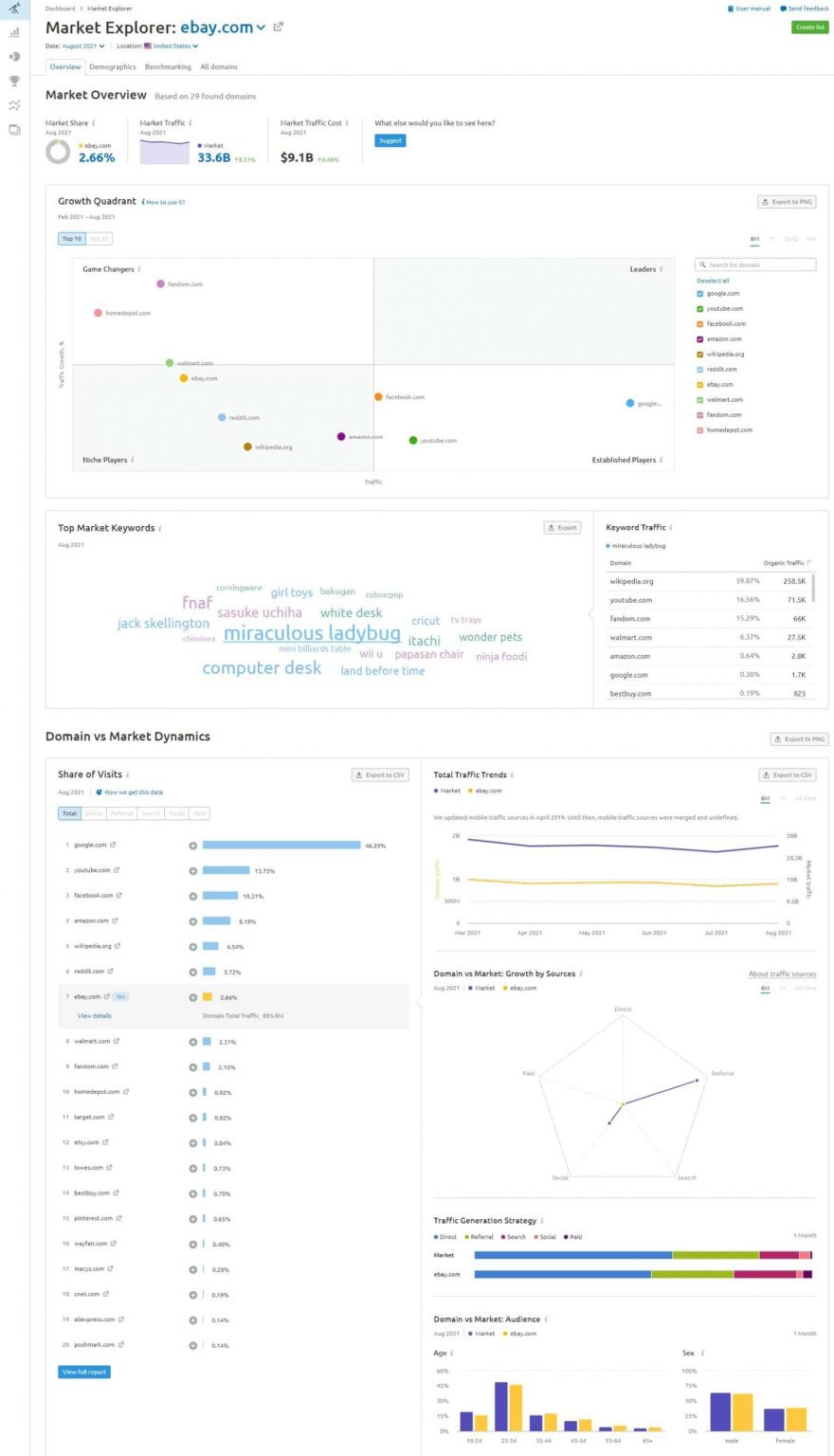Viewport: 834px width, 1456px height.
Task: Uncheck homedepot.com domain checkbox
Action: 700,430
